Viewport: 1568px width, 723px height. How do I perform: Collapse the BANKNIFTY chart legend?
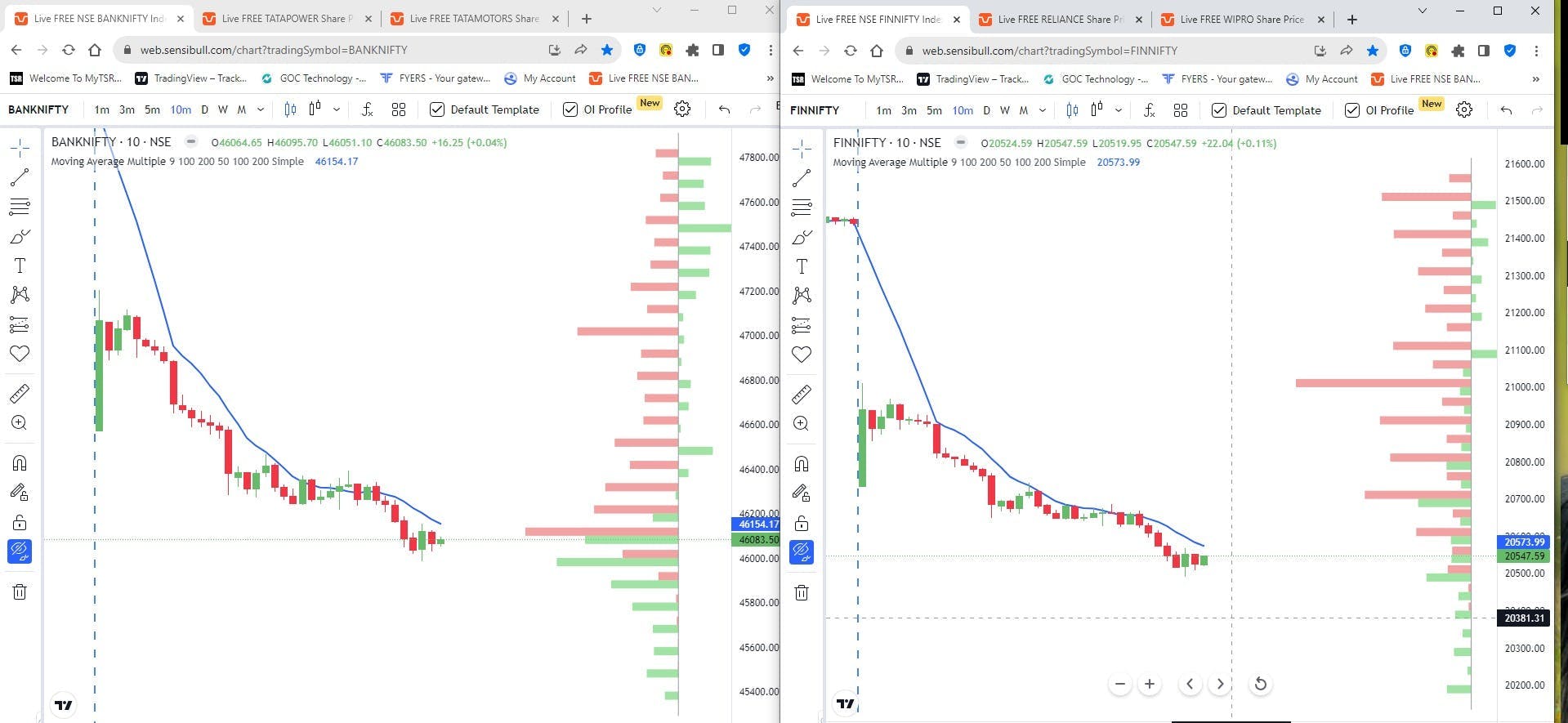click(x=191, y=141)
